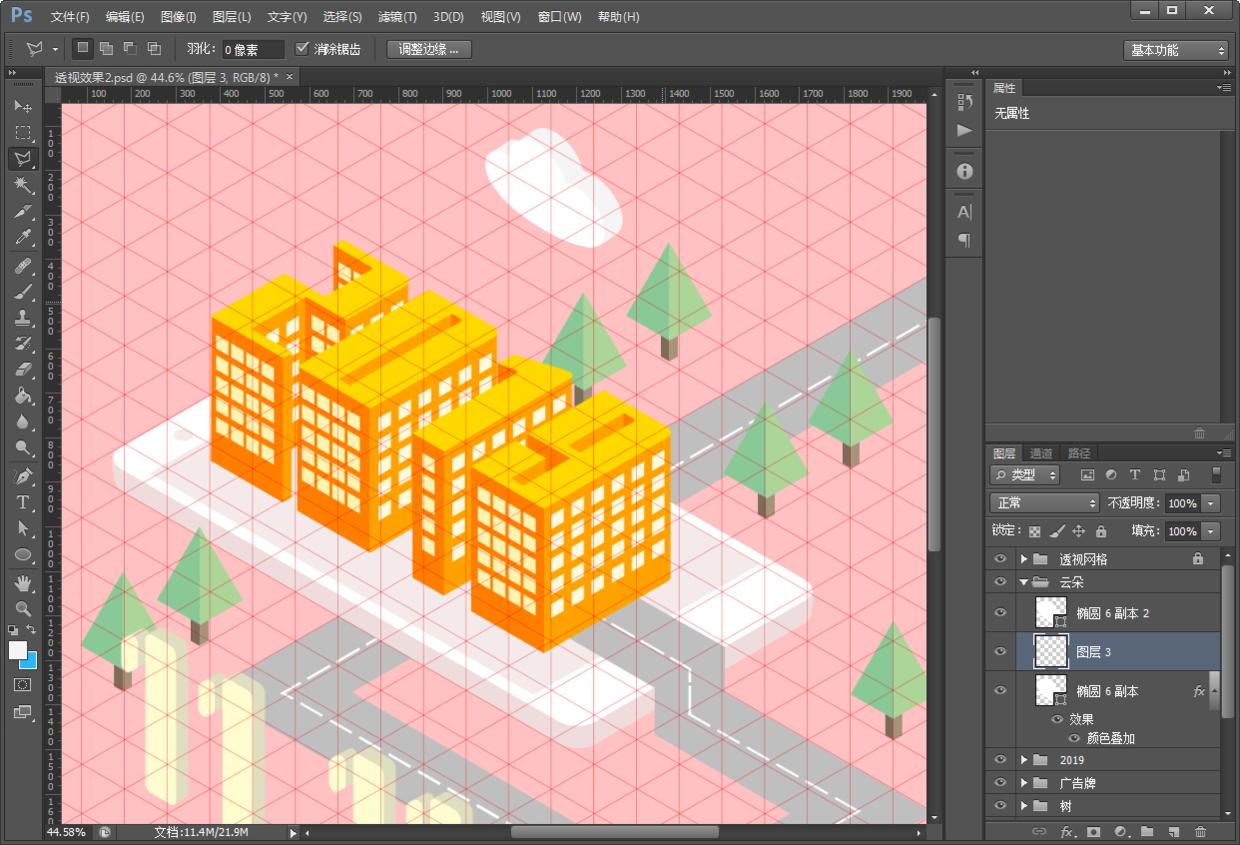Hide the 图层 3 layer

coord(1000,652)
